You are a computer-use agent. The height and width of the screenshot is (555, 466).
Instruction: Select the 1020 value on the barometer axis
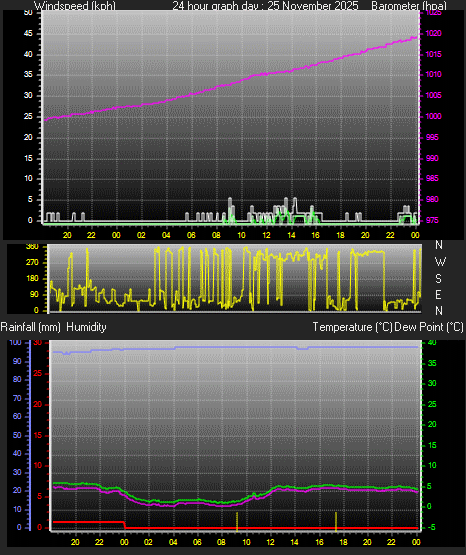click(433, 33)
